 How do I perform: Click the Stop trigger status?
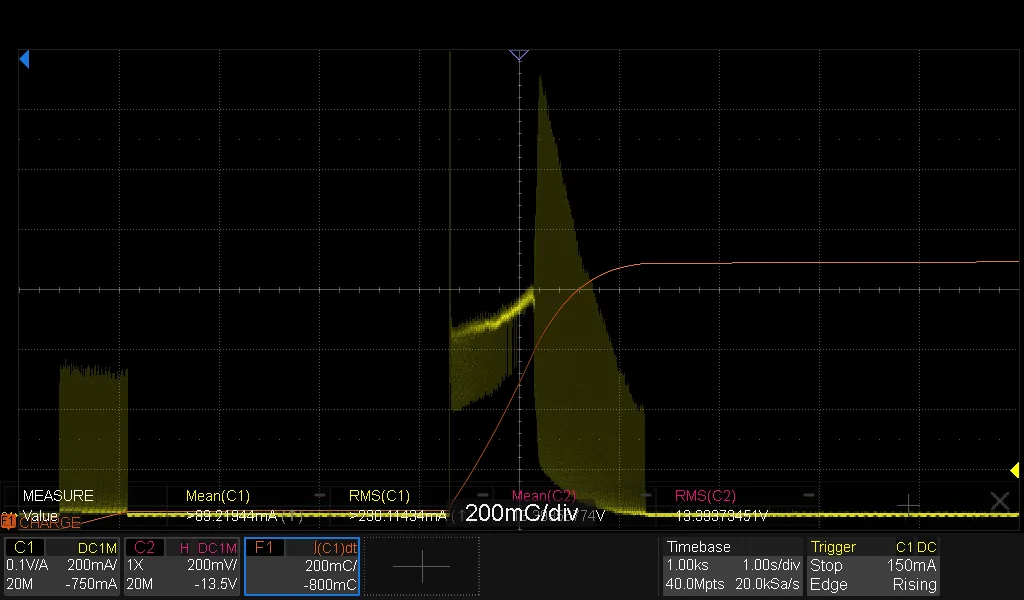[826, 565]
